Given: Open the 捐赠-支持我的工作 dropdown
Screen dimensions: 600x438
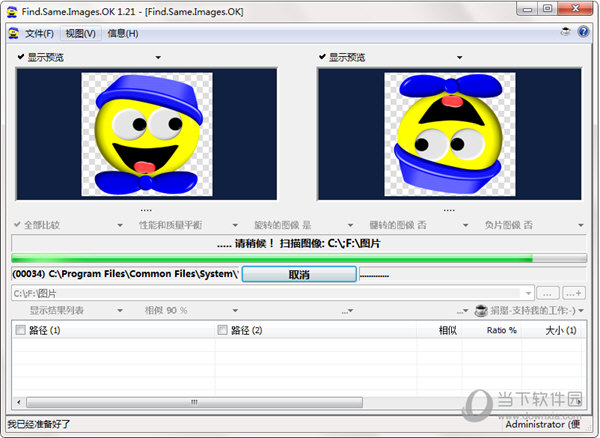Looking at the screenshot, I should pyautogui.click(x=581, y=311).
